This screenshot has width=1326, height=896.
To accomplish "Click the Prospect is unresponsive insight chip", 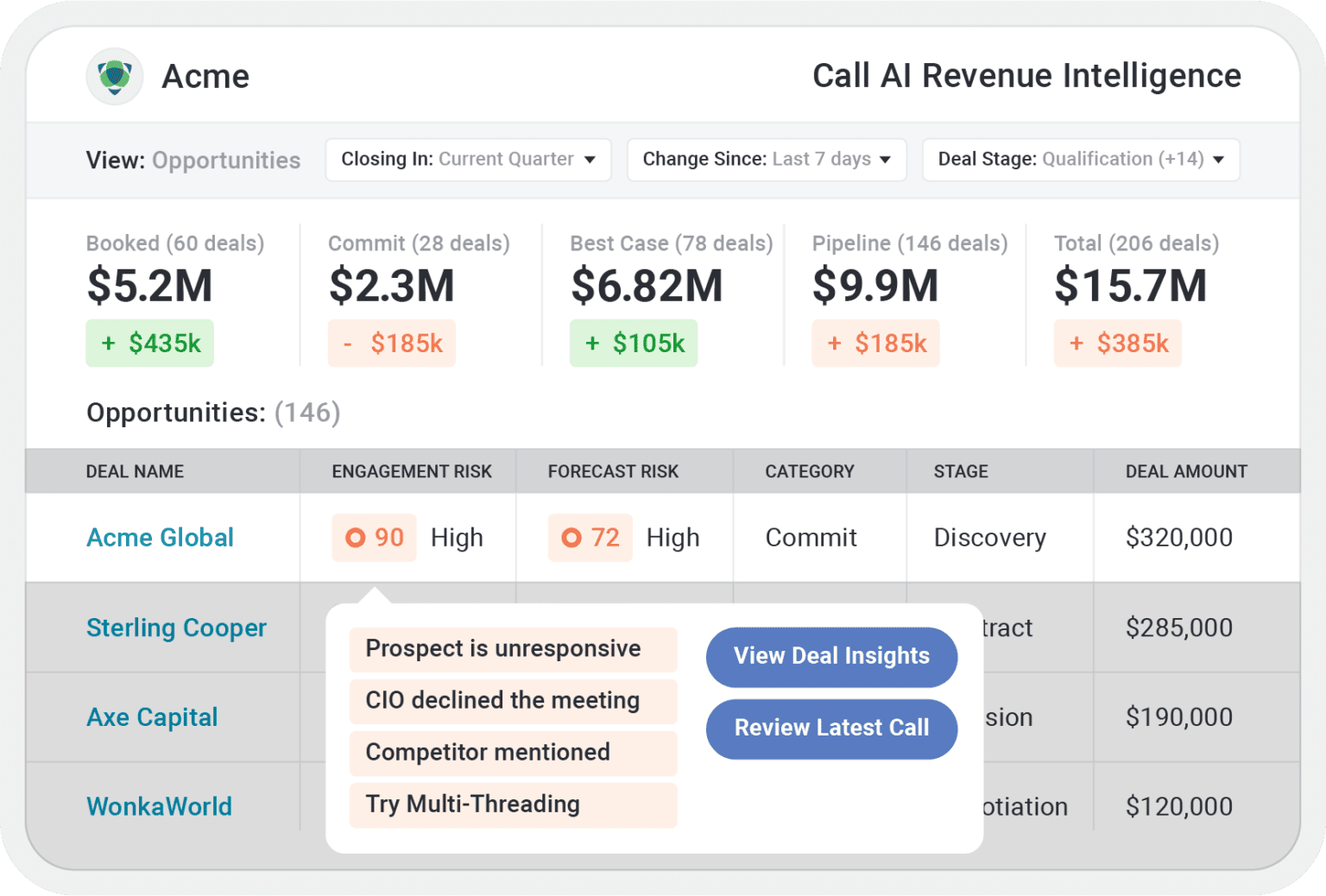I will click(513, 649).
